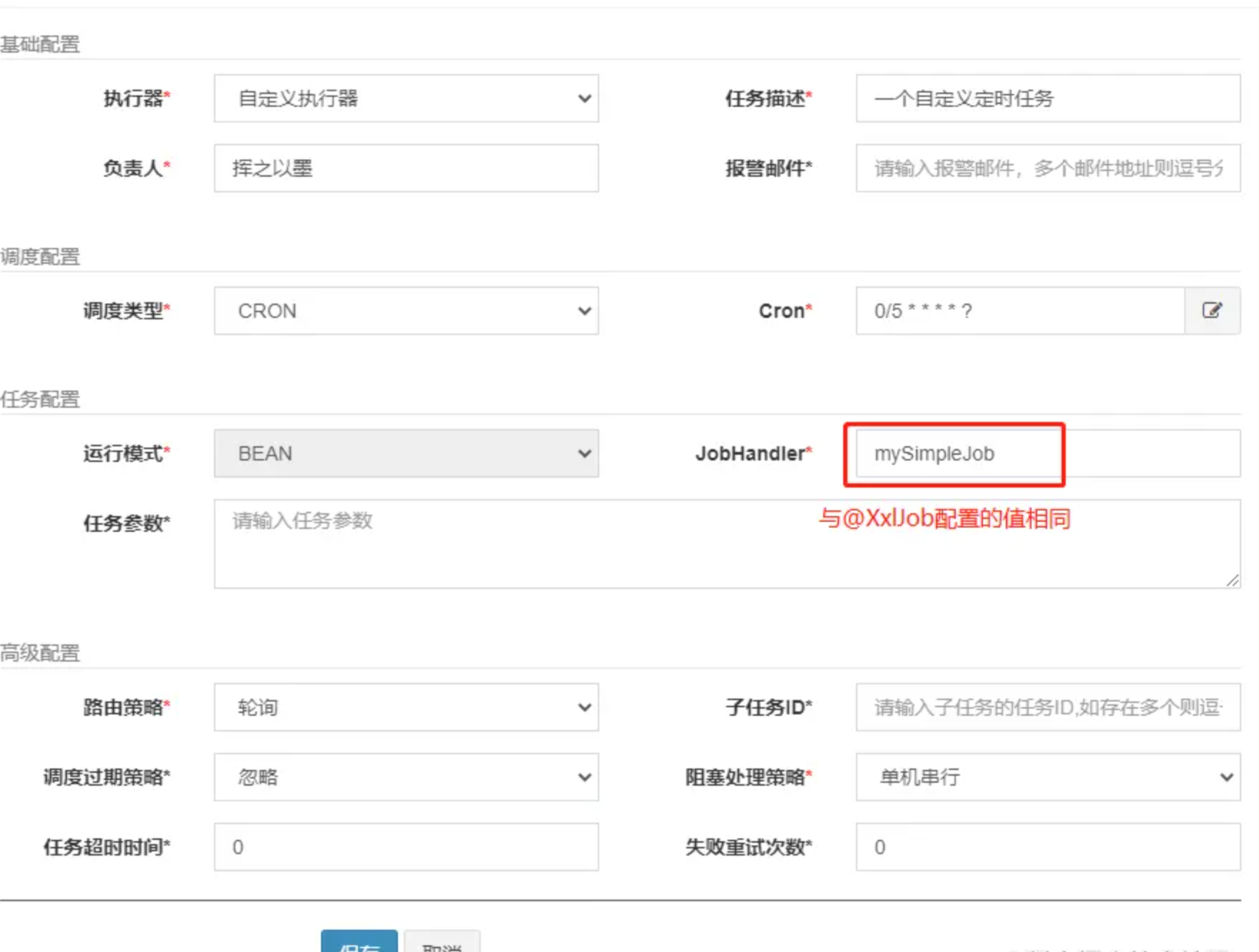Image resolution: width=1259 pixels, height=952 pixels.
Task: Click the 基础配置 section heading
Action: tap(40, 44)
